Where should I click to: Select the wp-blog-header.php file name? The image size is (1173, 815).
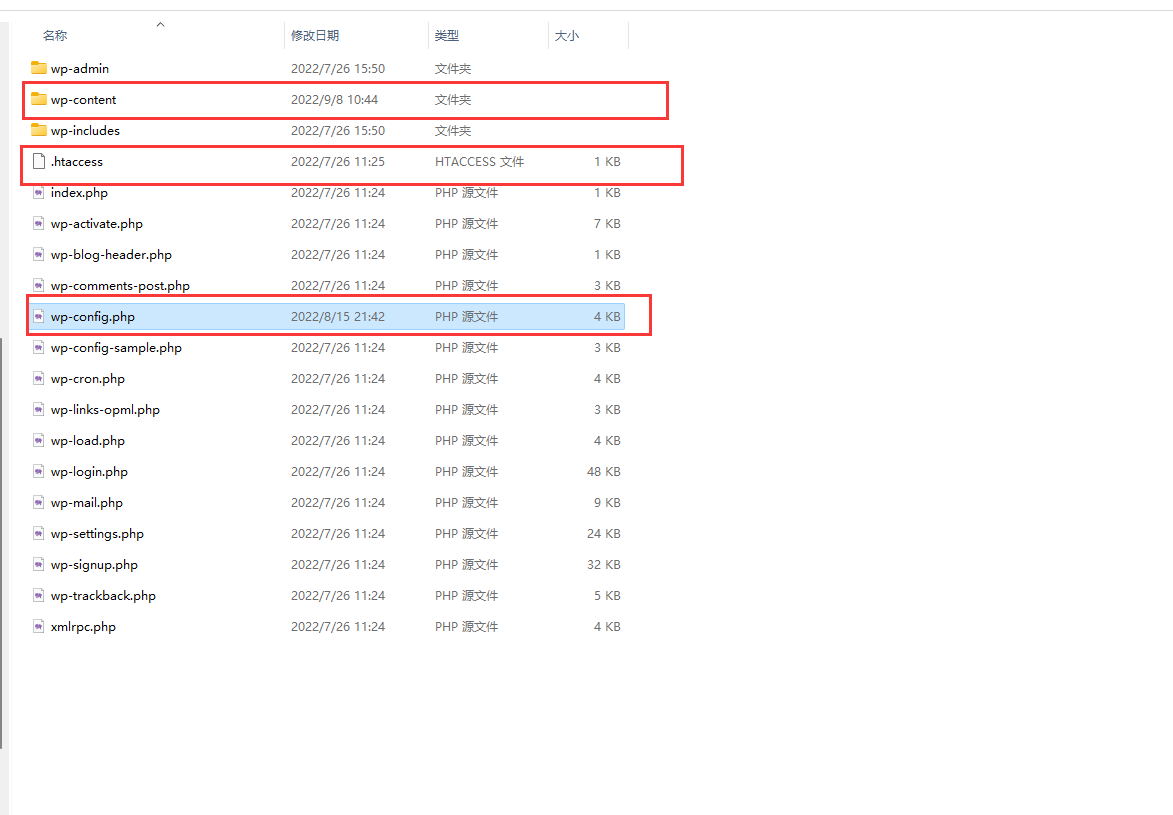(111, 254)
